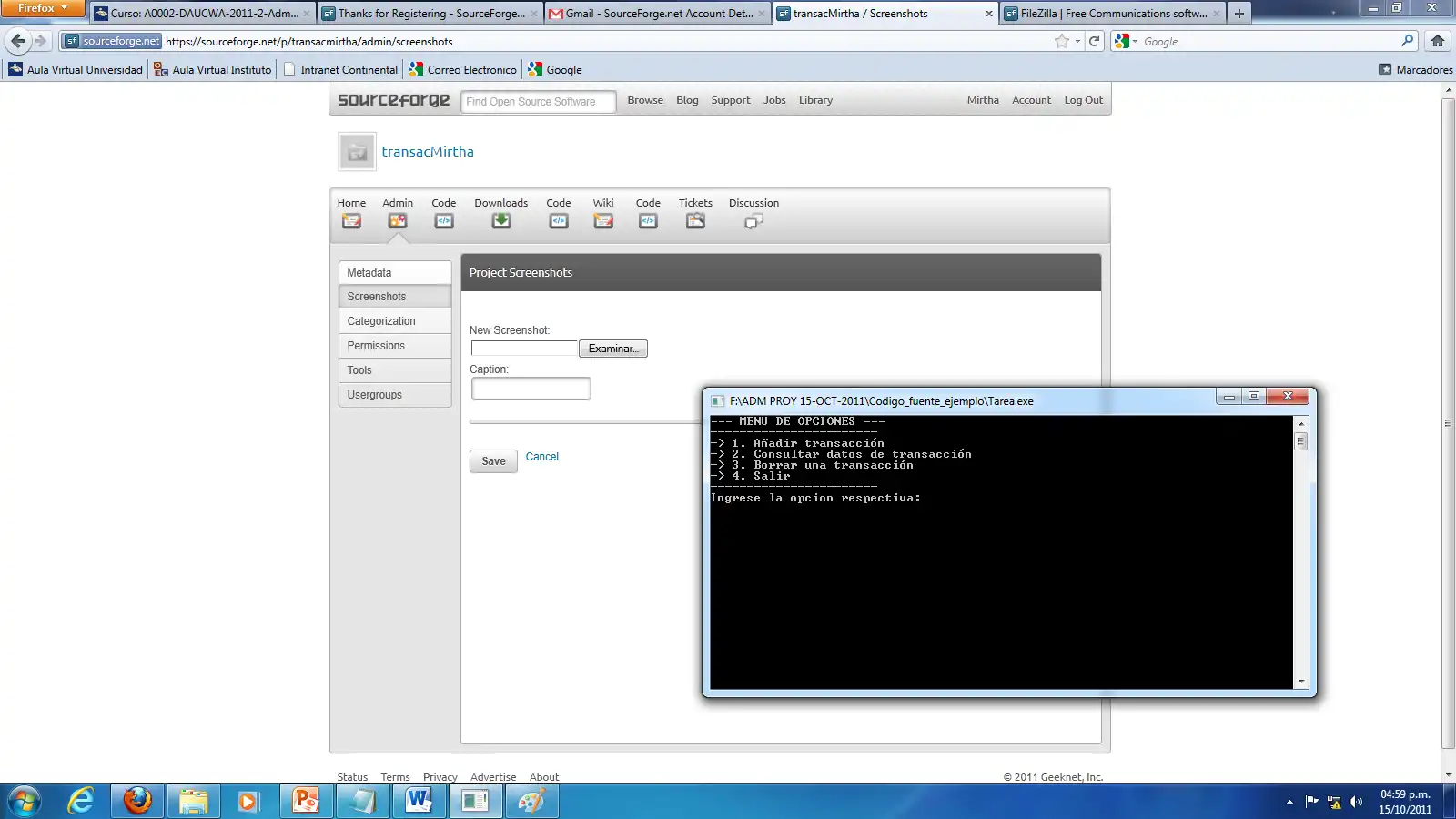The height and width of the screenshot is (819, 1456).
Task: Switch to PowerPoint in the taskbar
Action: [306, 801]
